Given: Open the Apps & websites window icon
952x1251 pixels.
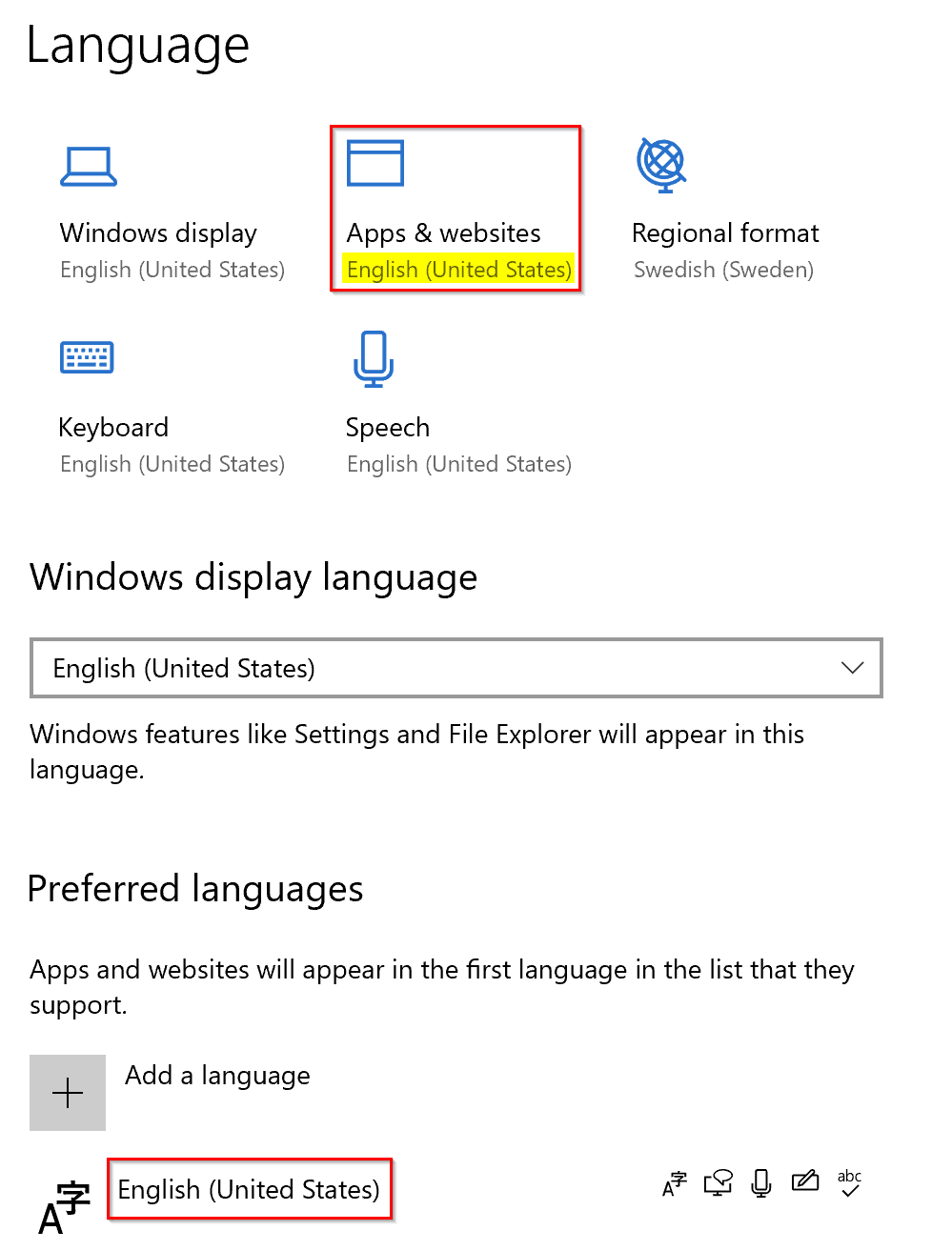Looking at the screenshot, I should point(375,163).
